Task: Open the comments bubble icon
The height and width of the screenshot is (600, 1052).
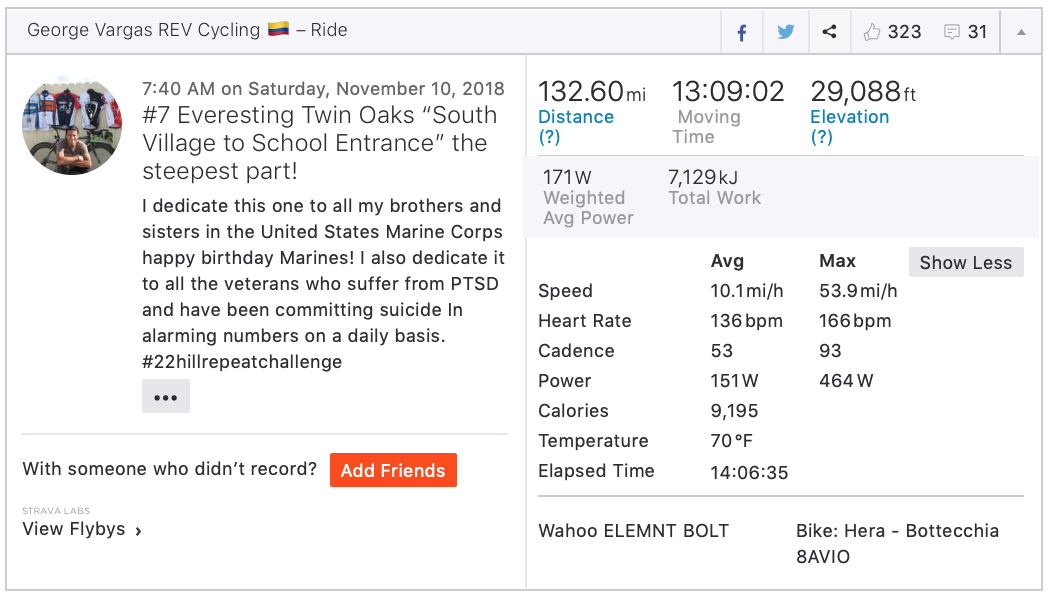Action: [x=951, y=32]
